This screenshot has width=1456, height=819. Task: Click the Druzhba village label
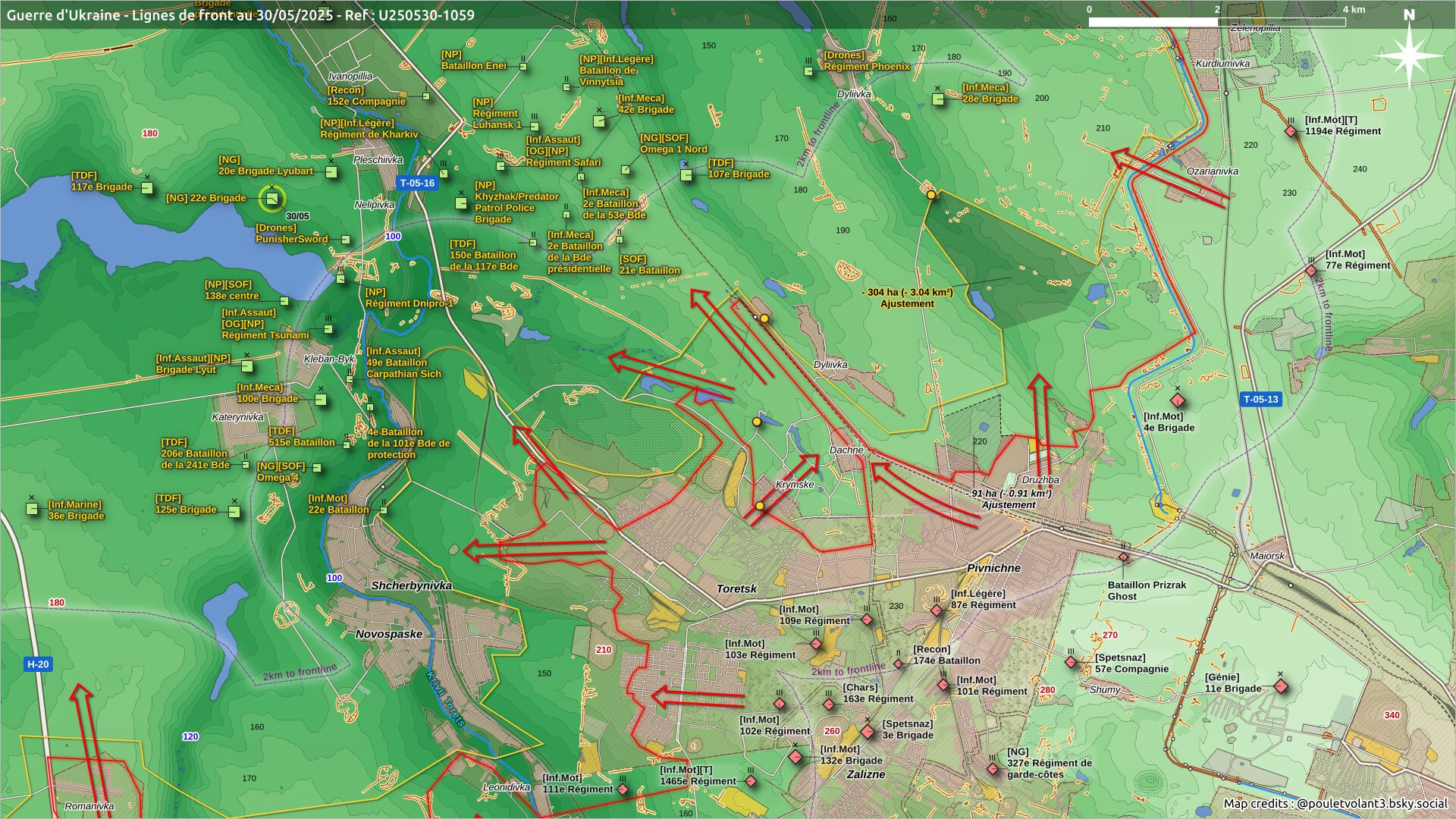1040,480
